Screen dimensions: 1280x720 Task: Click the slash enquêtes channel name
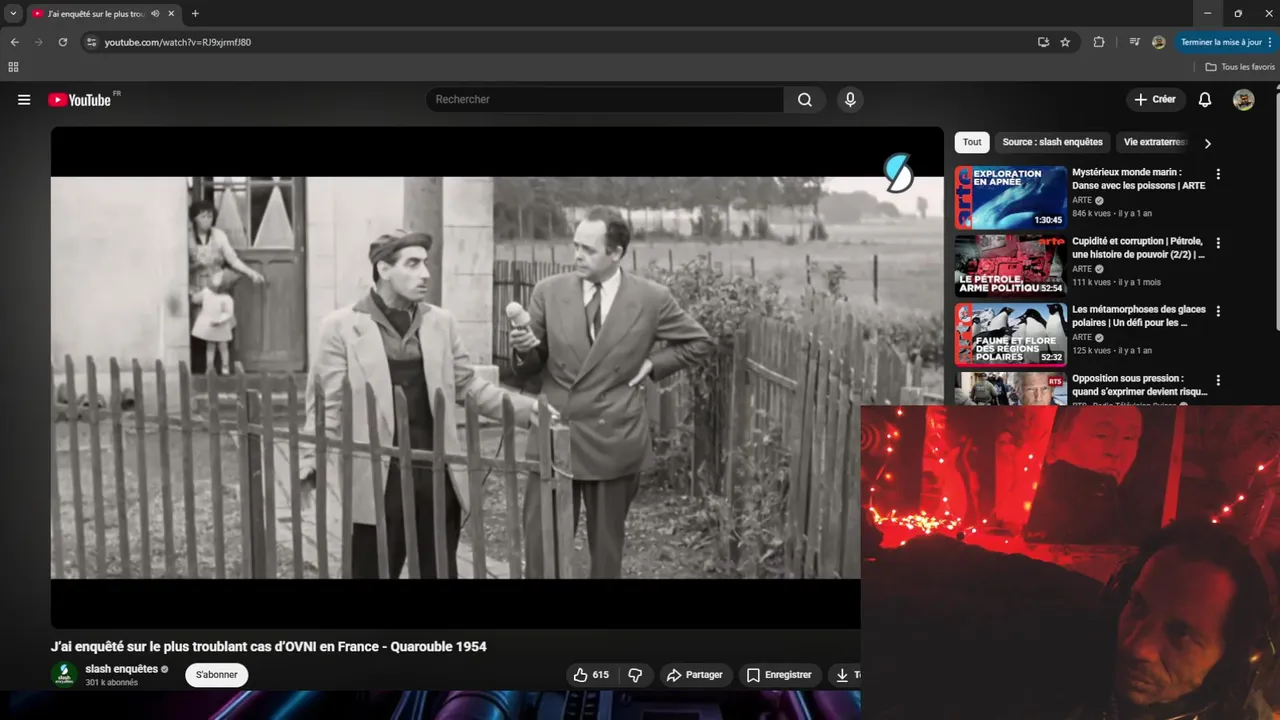tap(121, 669)
